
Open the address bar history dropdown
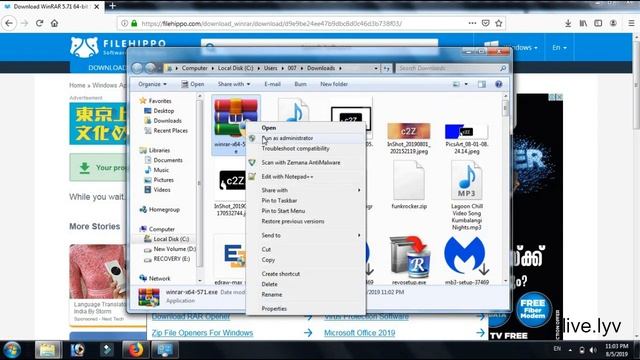(x=376, y=68)
